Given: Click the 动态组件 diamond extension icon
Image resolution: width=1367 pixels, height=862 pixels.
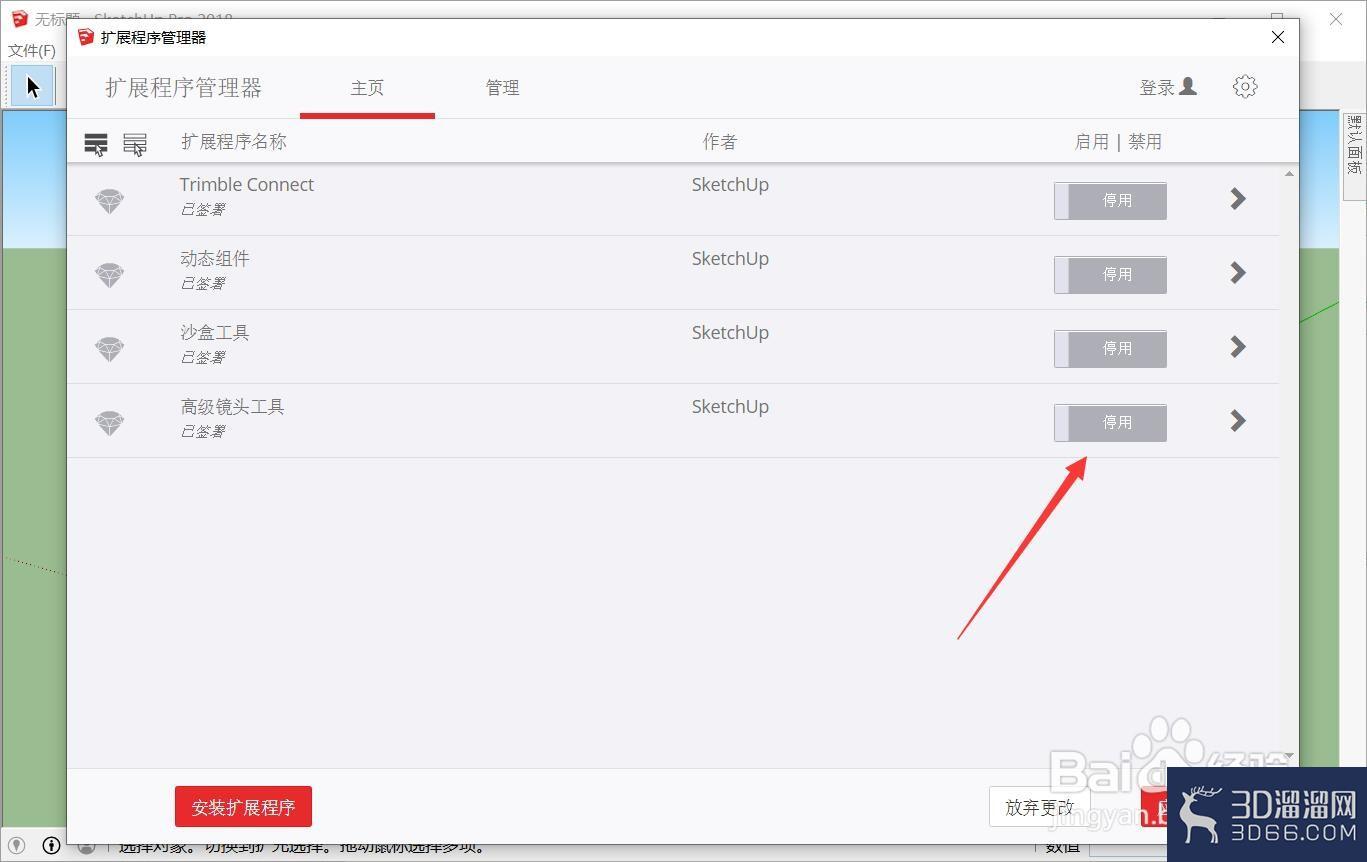Looking at the screenshot, I should 109,275.
